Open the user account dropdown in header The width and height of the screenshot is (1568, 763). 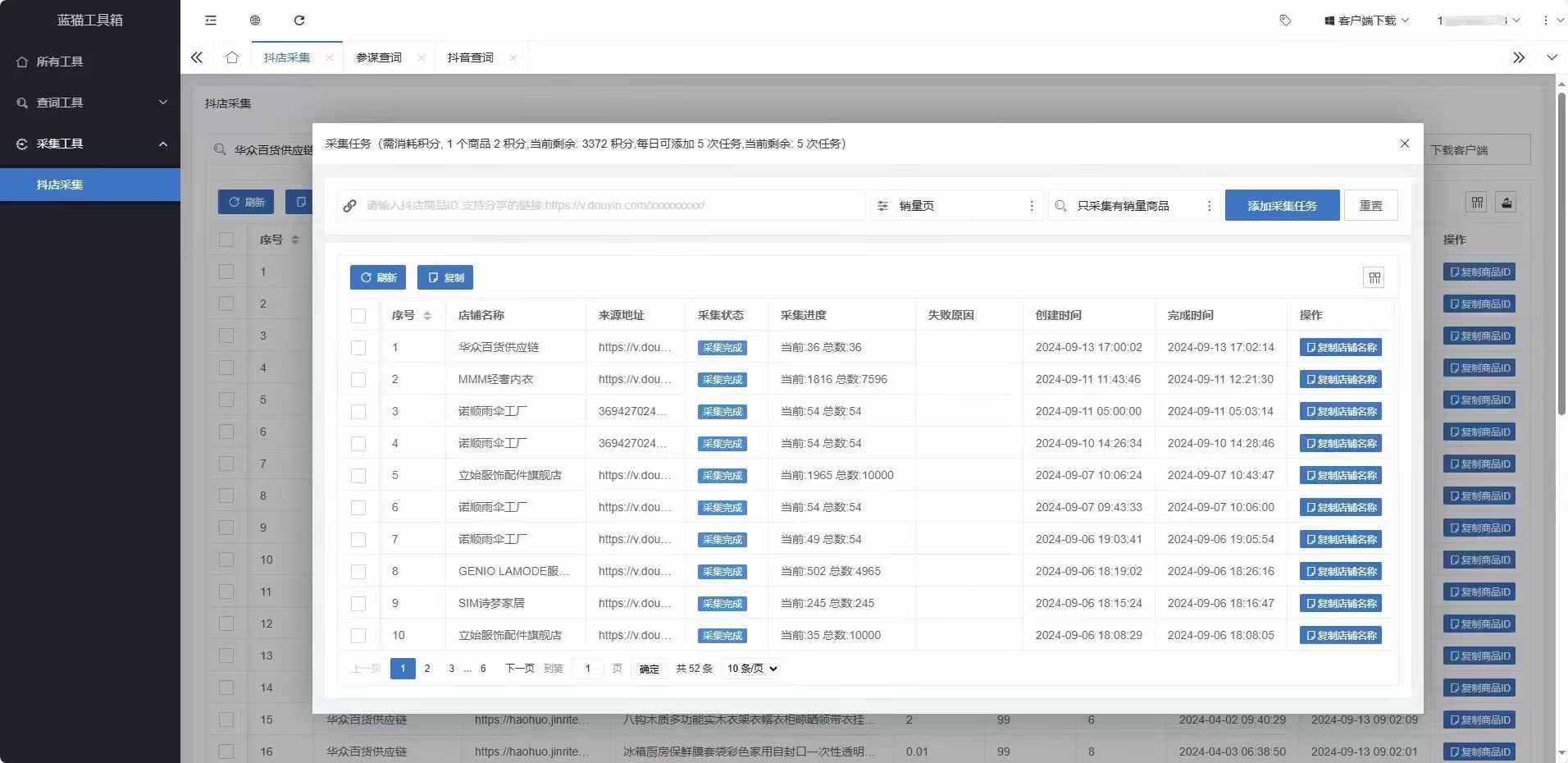(x=1478, y=21)
